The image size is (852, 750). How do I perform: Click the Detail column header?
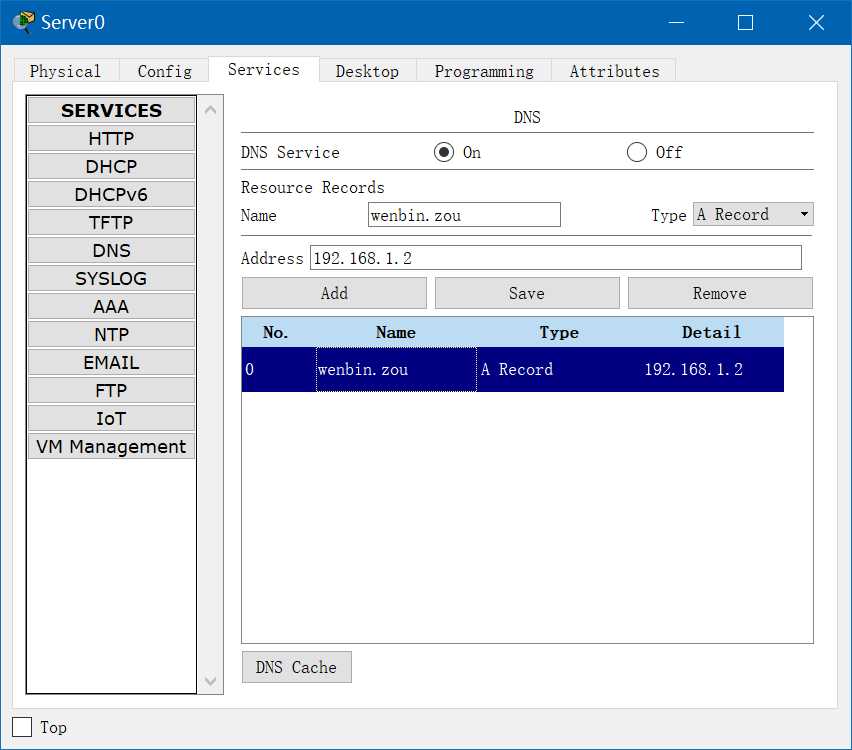[712, 332]
